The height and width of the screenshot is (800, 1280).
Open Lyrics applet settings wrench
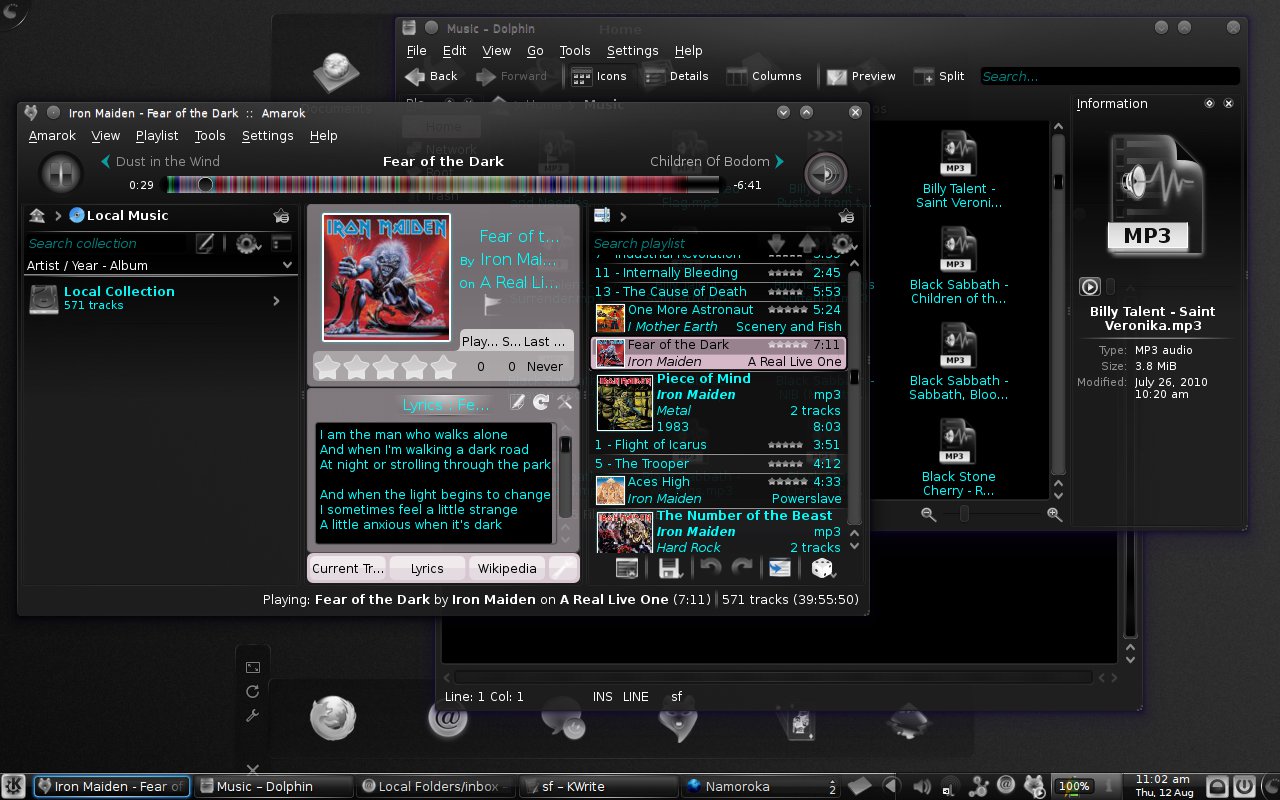point(565,402)
